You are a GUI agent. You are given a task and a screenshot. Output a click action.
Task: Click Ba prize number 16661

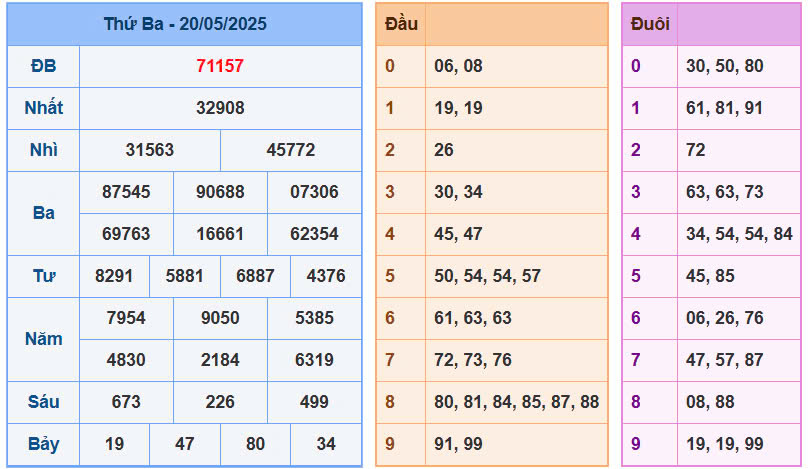[x=220, y=234]
